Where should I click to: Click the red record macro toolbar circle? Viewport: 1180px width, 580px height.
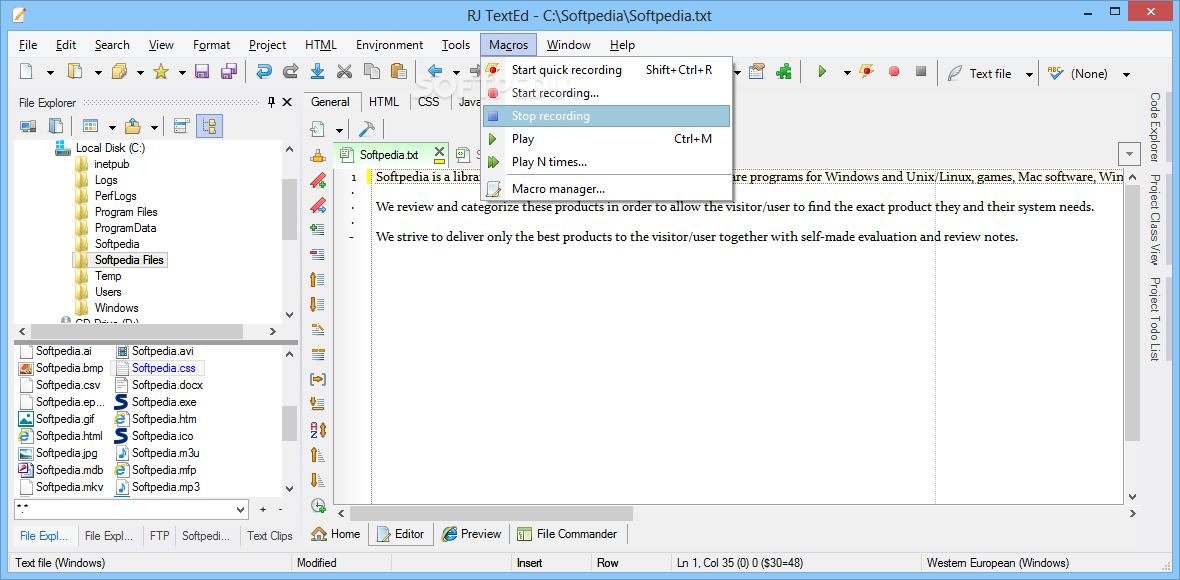[x=894, y=72]
